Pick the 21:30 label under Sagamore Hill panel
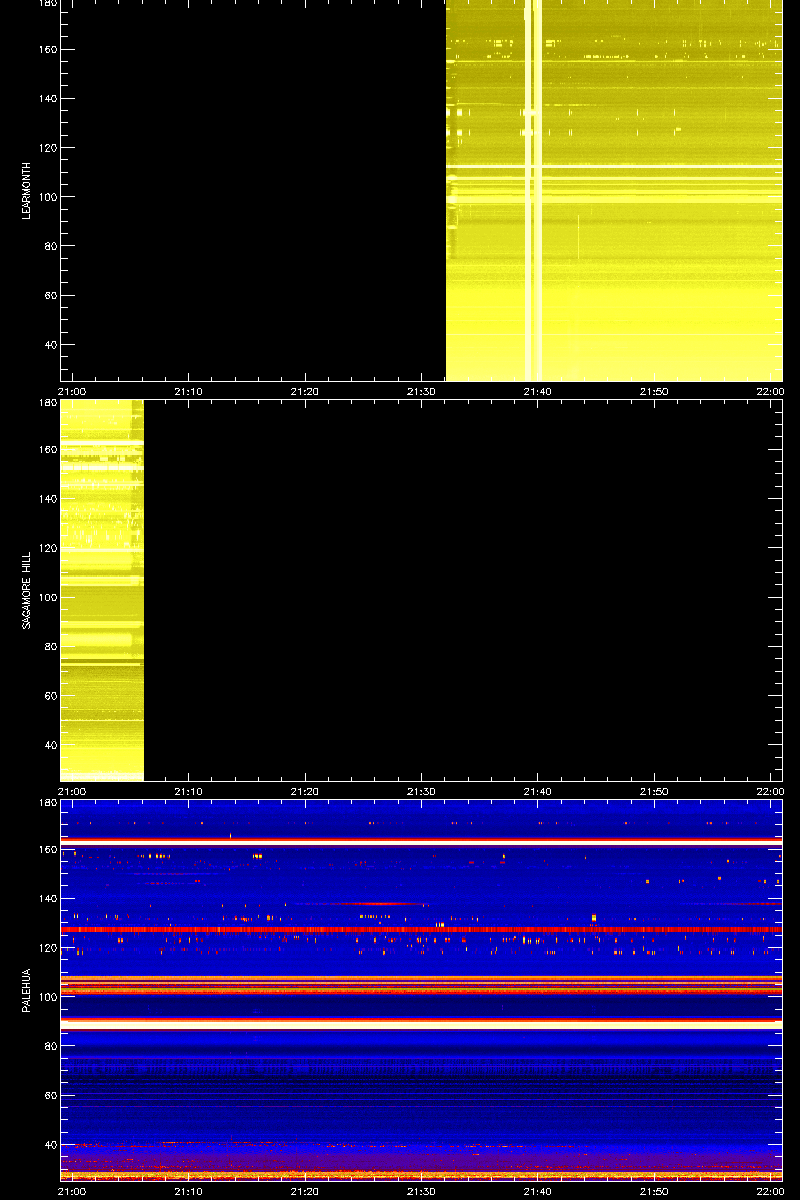The height and width of the screenshot is (1200, 800). point(421,791)
